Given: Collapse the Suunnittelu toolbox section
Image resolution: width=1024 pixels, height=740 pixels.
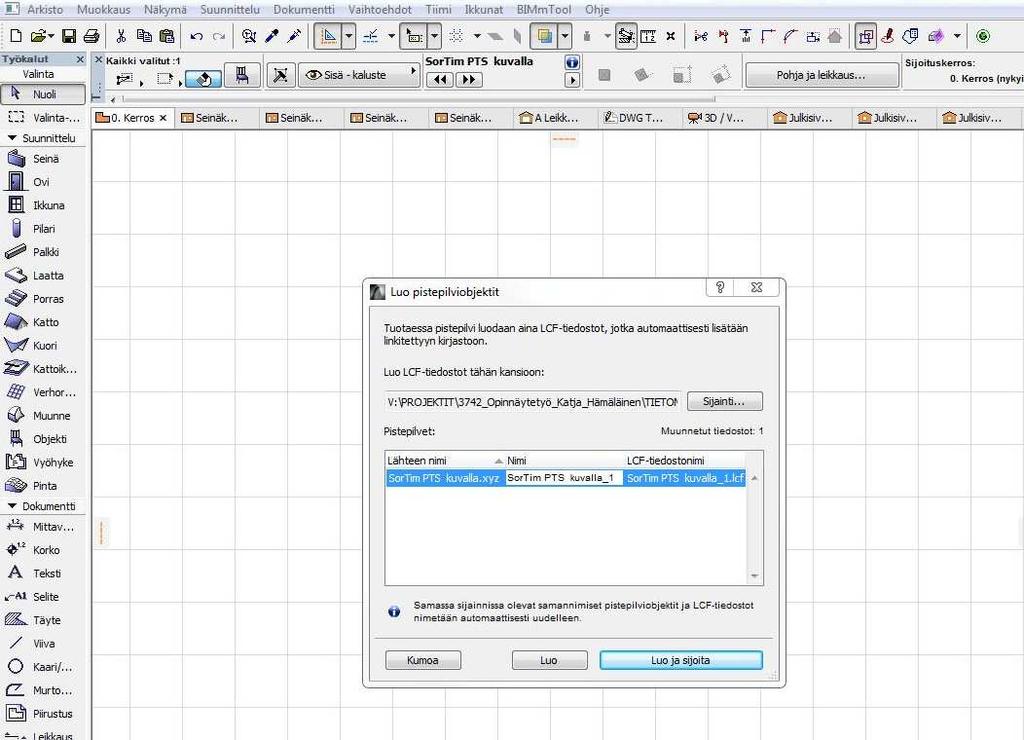Looking at the screenshot, I should tap(12, 138).
